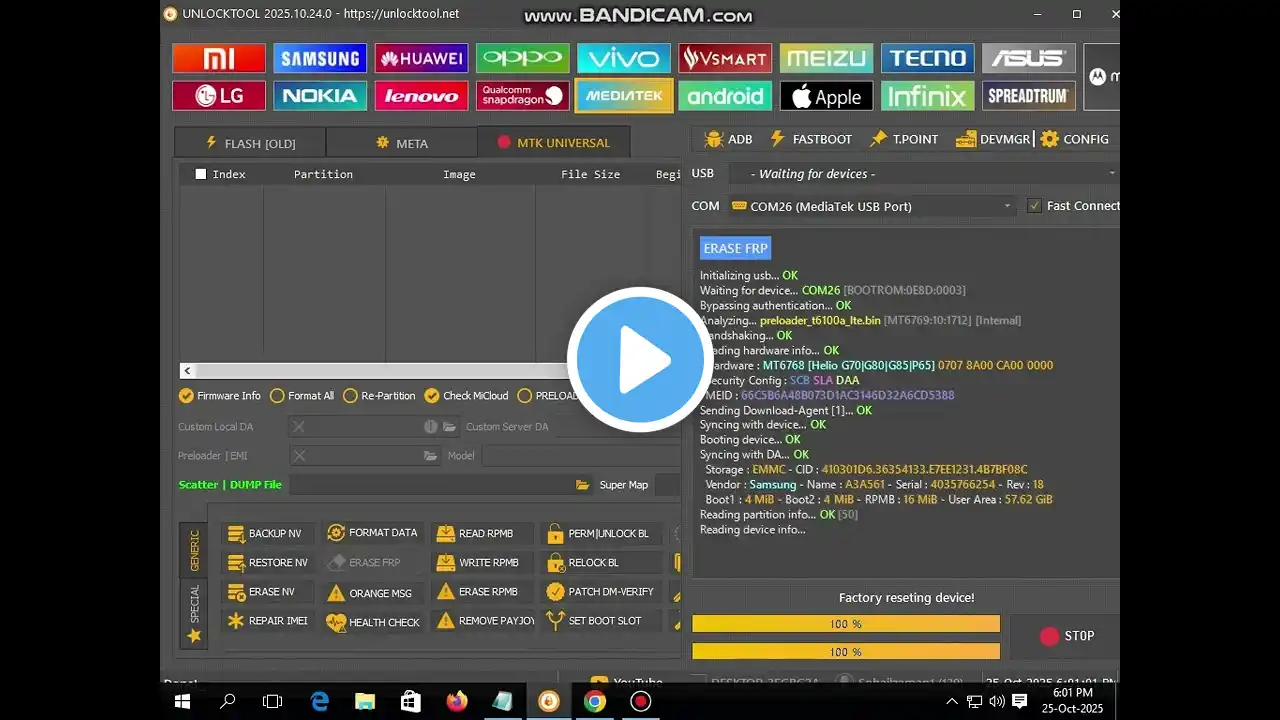Choose the Meizu brand tile
The image size is (1280, 720).
coord(826,58)
